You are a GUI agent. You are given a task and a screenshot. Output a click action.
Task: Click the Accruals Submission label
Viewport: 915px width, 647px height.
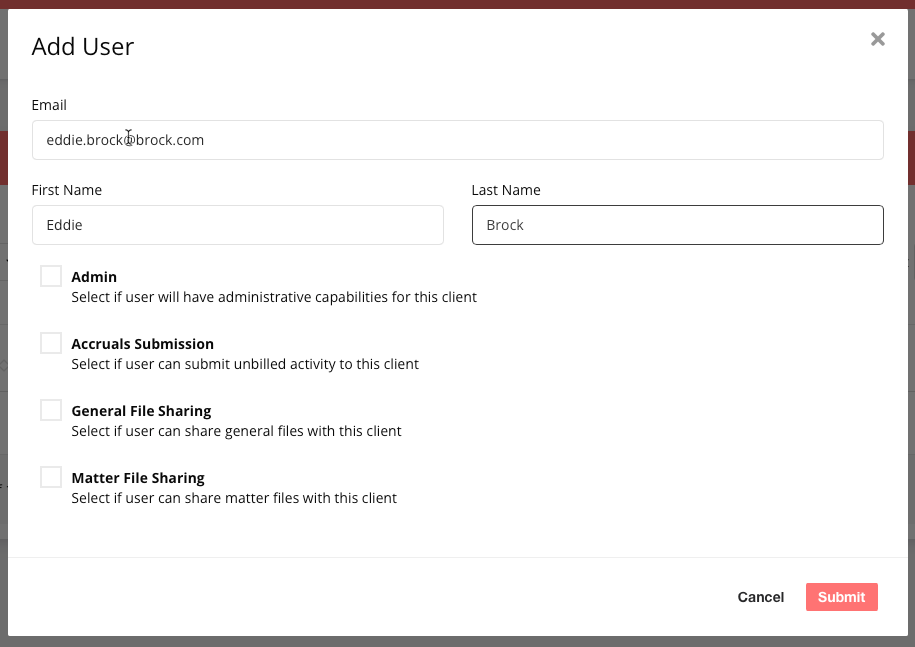[x=142, y=343]
